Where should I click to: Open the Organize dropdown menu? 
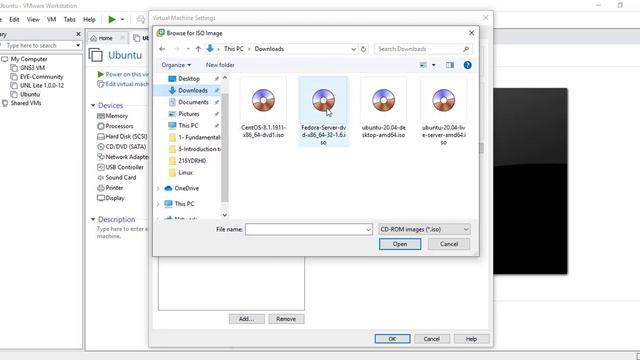pos(176,65)
